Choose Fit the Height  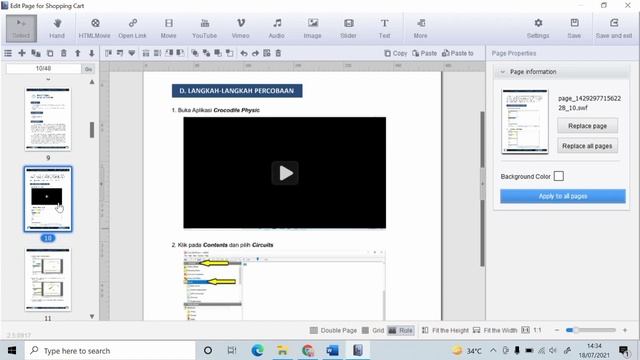pyautogui.click(x=445, y=330)
